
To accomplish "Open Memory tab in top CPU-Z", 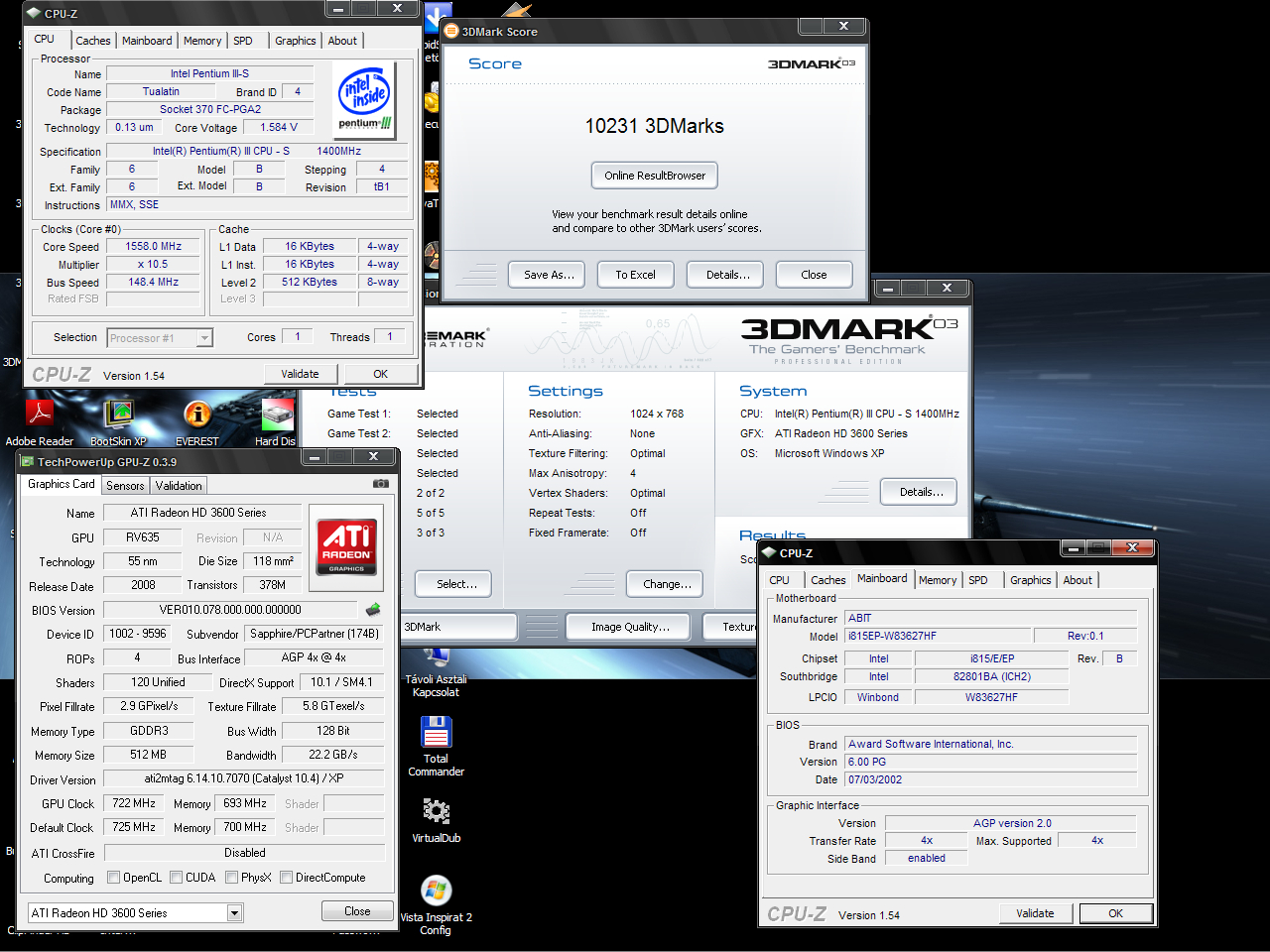I will coord(202,41).
